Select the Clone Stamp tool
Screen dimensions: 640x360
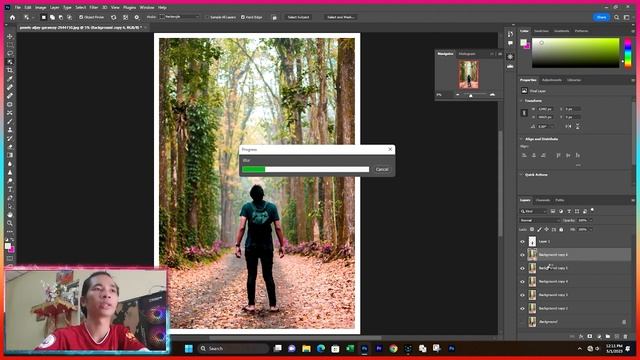[10, 130]
